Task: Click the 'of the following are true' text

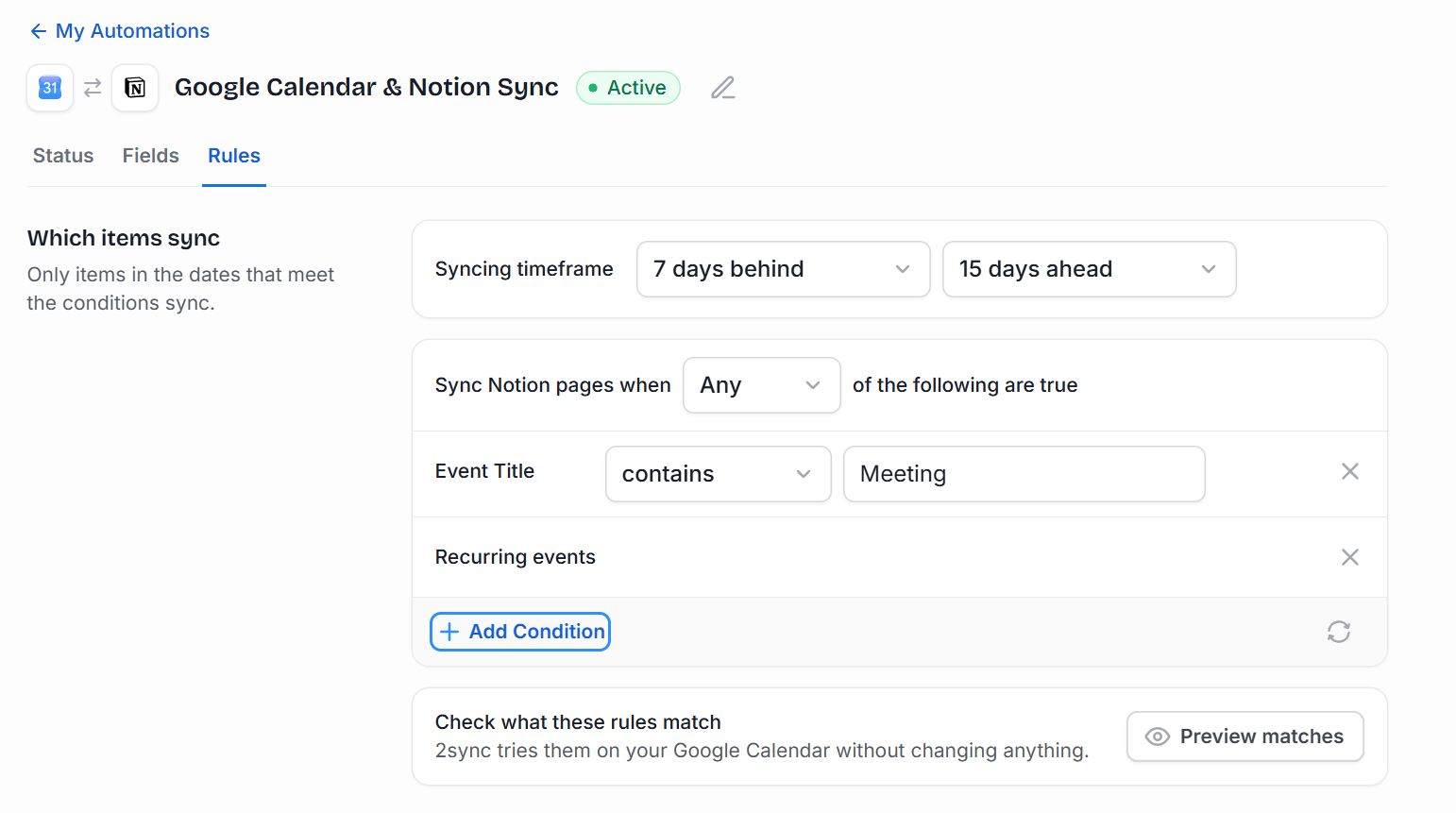Action: 965,385
